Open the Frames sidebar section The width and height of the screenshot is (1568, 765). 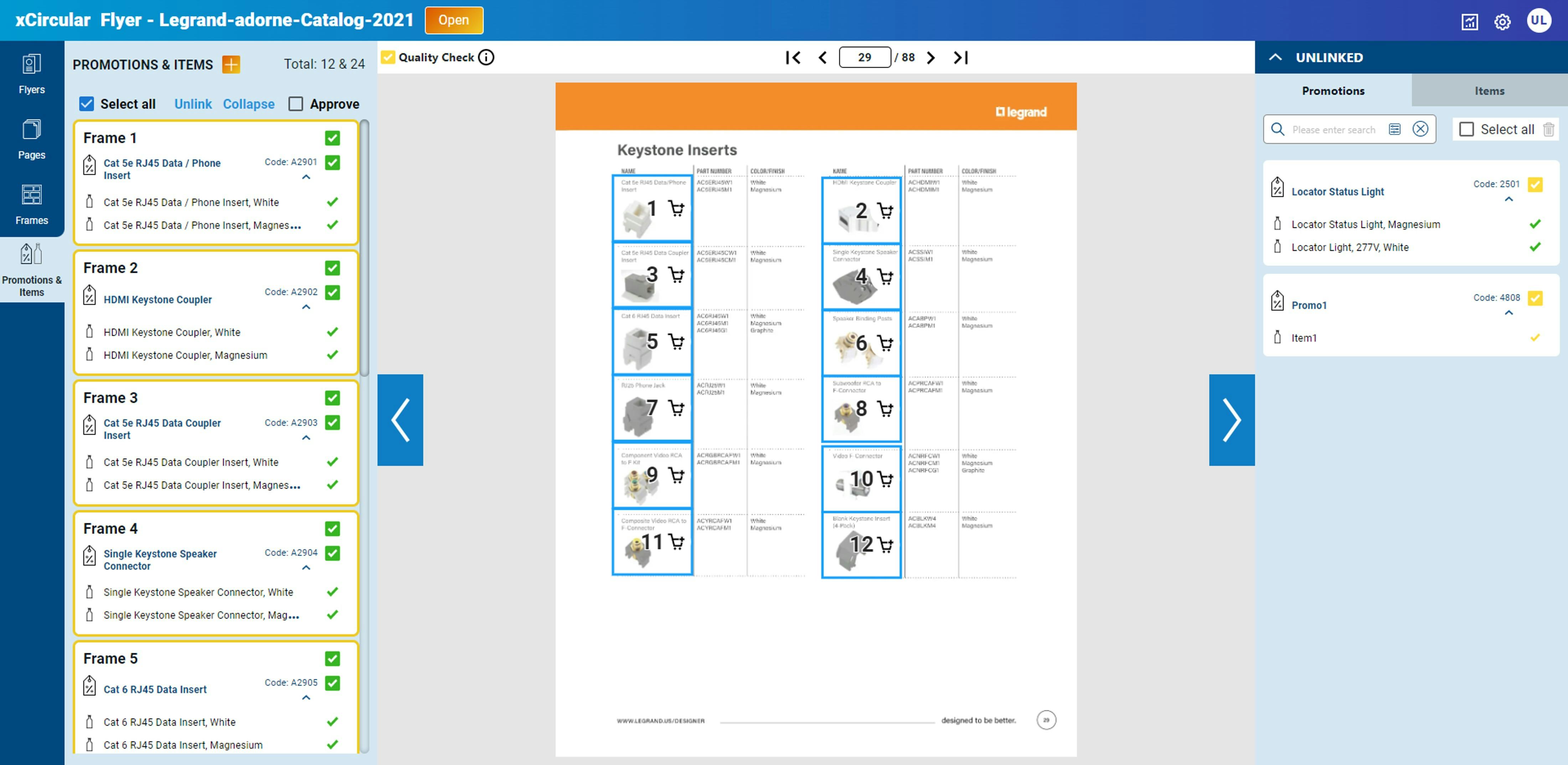click(32, 205)
